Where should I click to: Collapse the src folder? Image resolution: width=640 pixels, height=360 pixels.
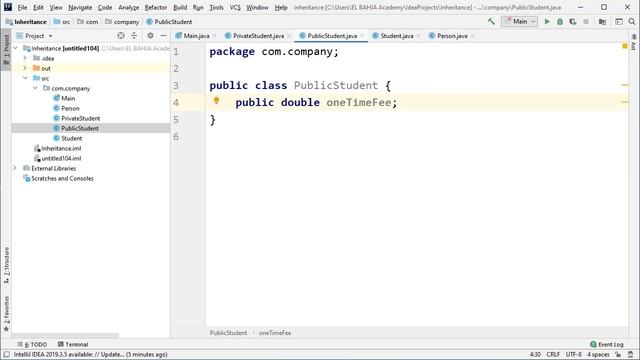pyautogui.click(x=25, y=78)
